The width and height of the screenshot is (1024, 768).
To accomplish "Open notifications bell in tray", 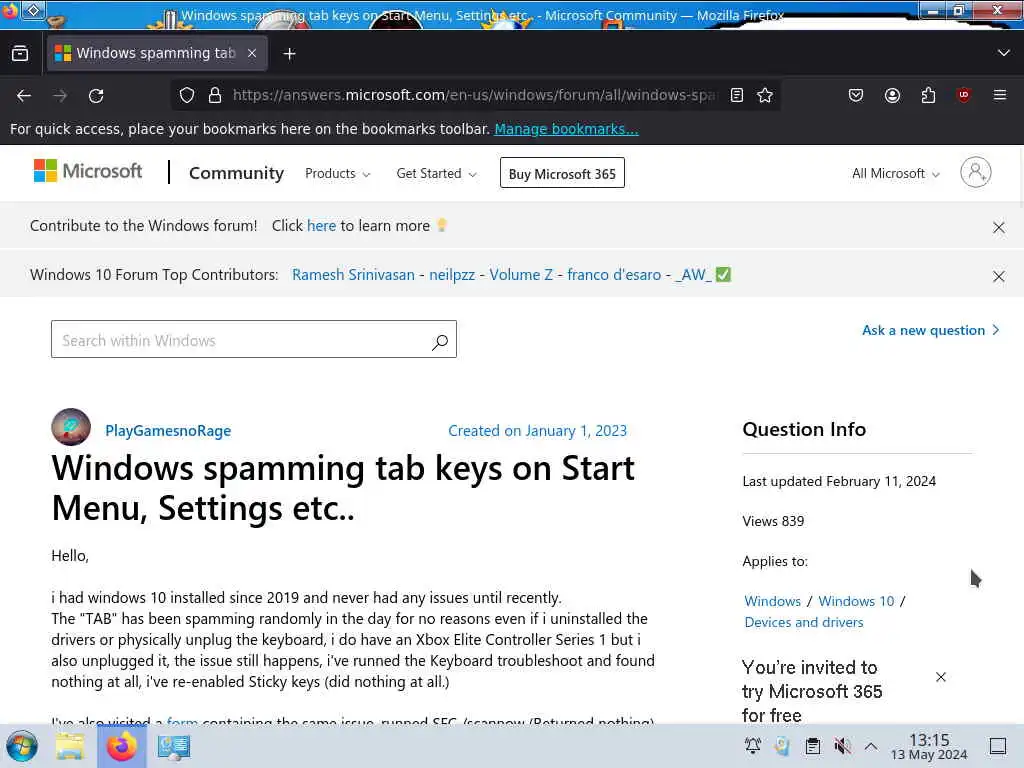I will (x=753, y=746).
